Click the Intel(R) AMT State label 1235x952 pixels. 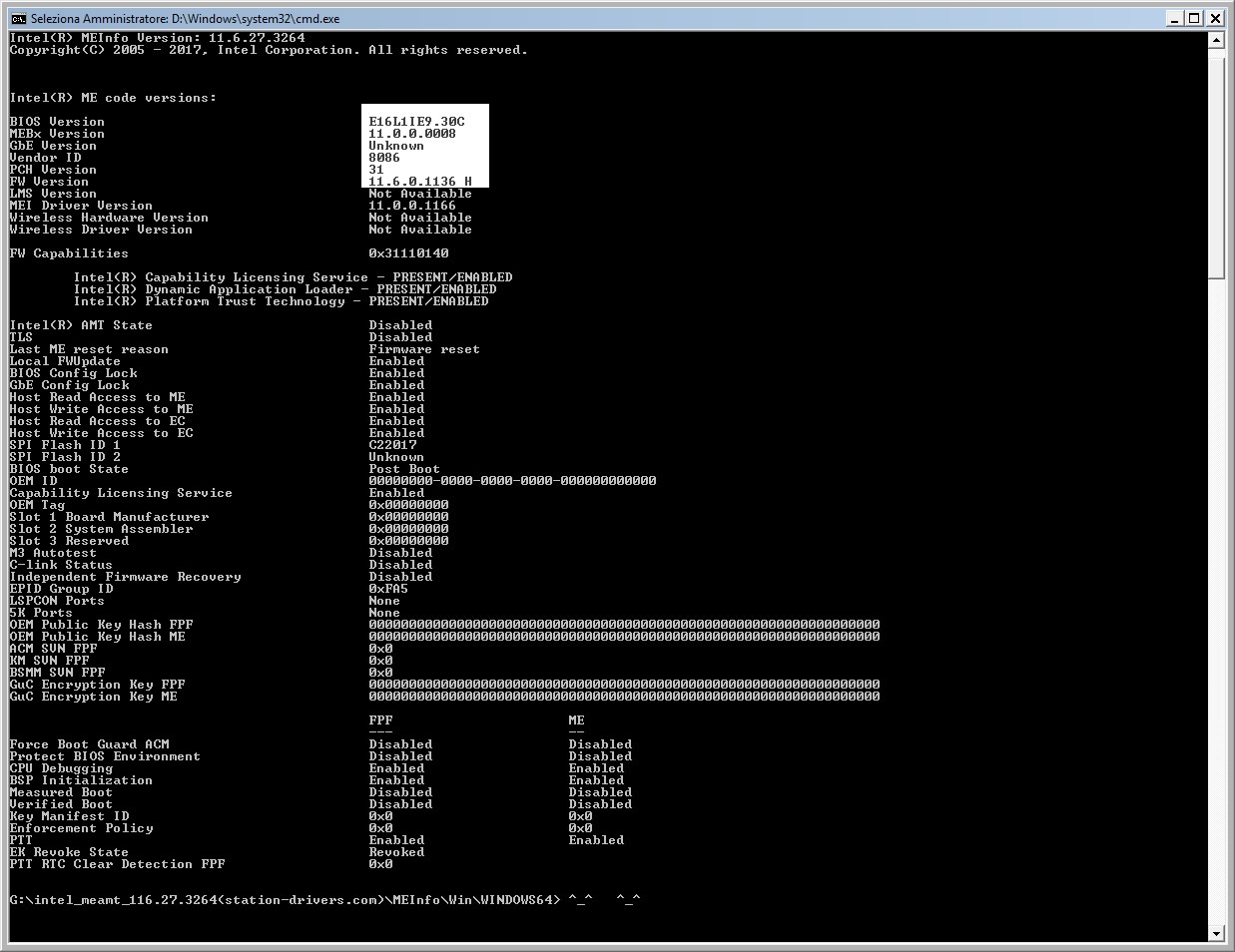[x=81, y=325]
